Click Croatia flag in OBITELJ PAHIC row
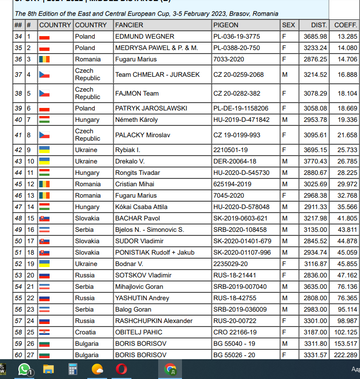360x379 pixels. tap(44, 332)
